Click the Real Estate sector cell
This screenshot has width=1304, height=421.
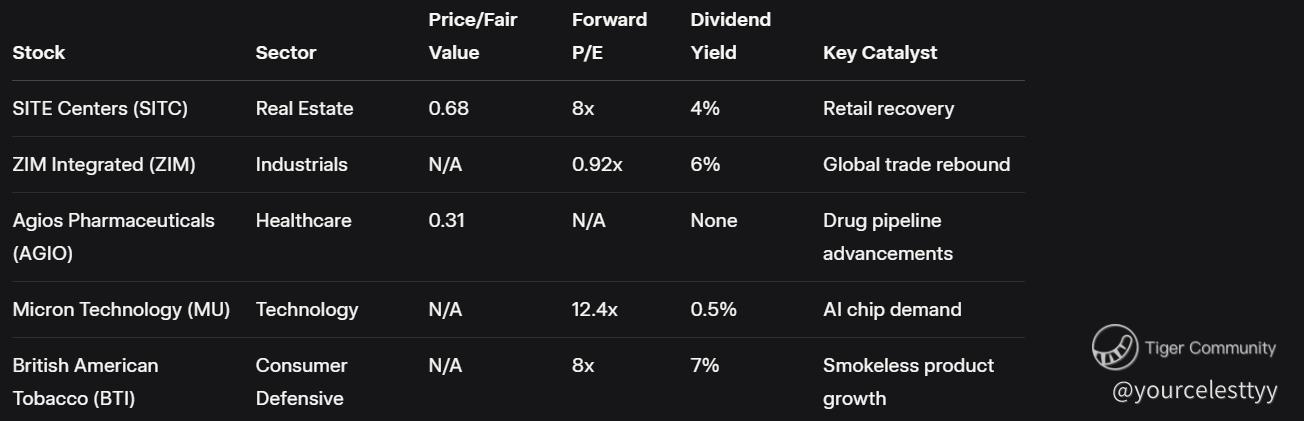(304, 108)
